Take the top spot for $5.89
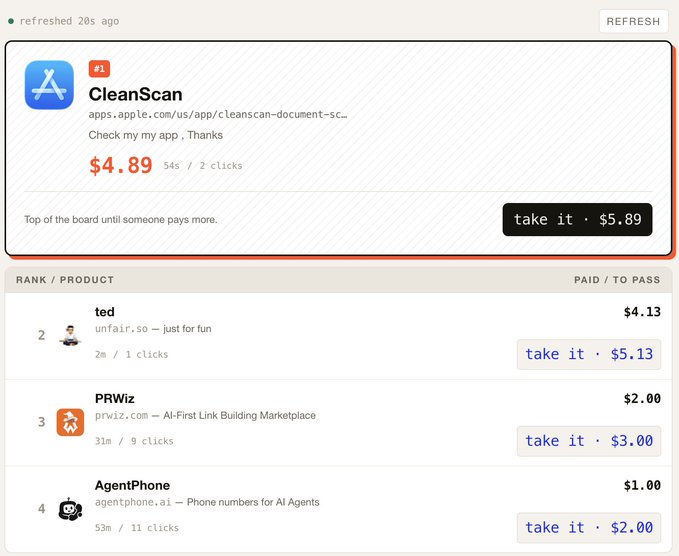 coord(577,220)
